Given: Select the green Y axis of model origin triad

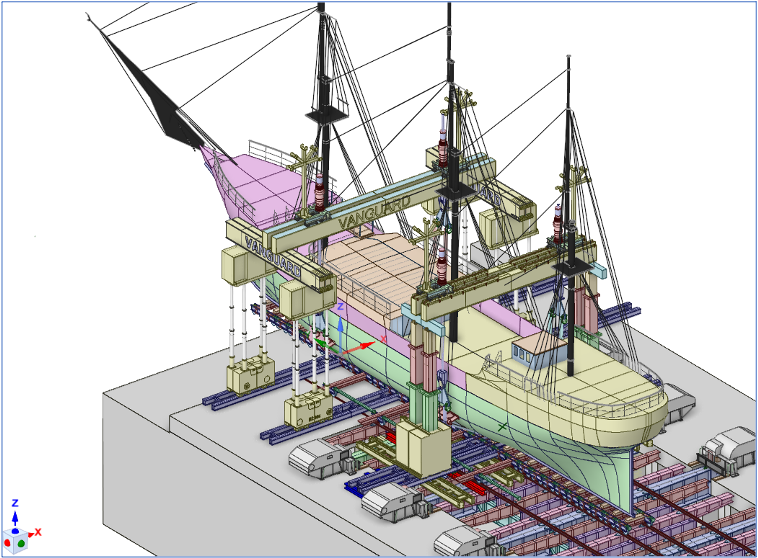Looking at the screenshot, I should [326, 344].
